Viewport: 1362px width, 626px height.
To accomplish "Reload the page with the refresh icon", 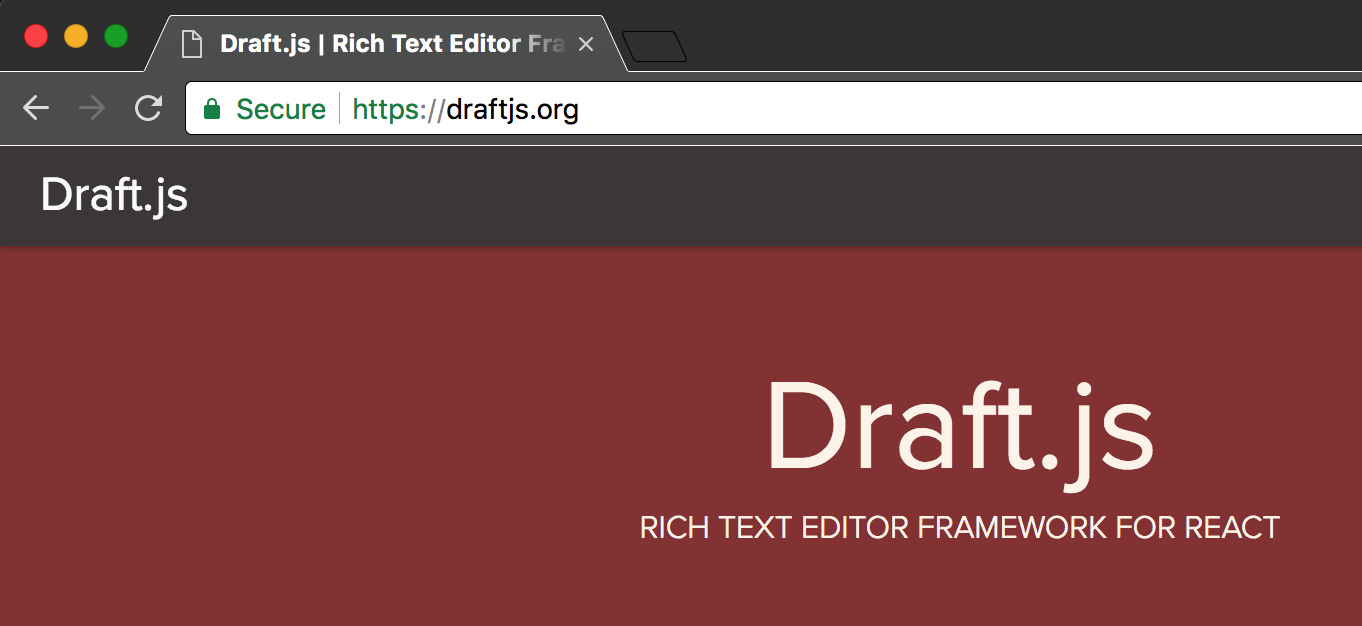I will 148,108.
